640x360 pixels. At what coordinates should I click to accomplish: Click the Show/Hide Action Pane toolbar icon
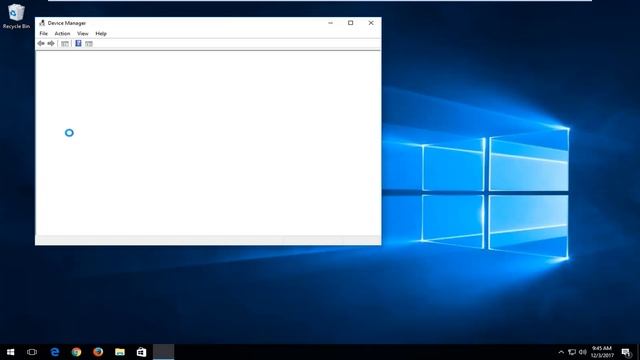(x=89, y=44)
